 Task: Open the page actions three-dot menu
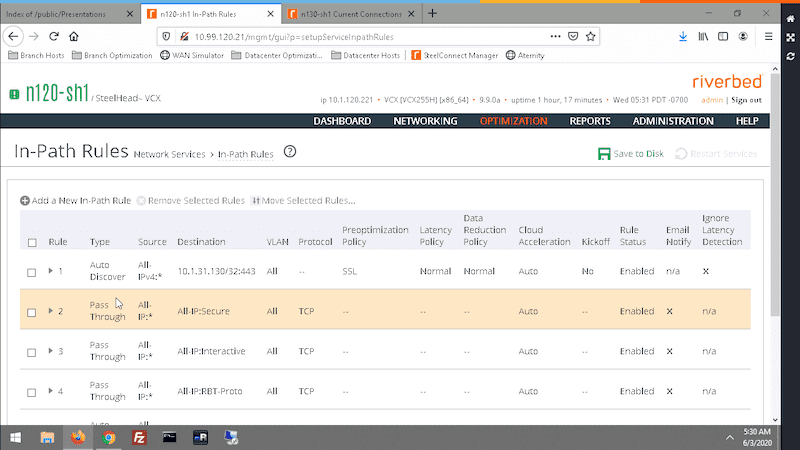[x=556, y=36]
